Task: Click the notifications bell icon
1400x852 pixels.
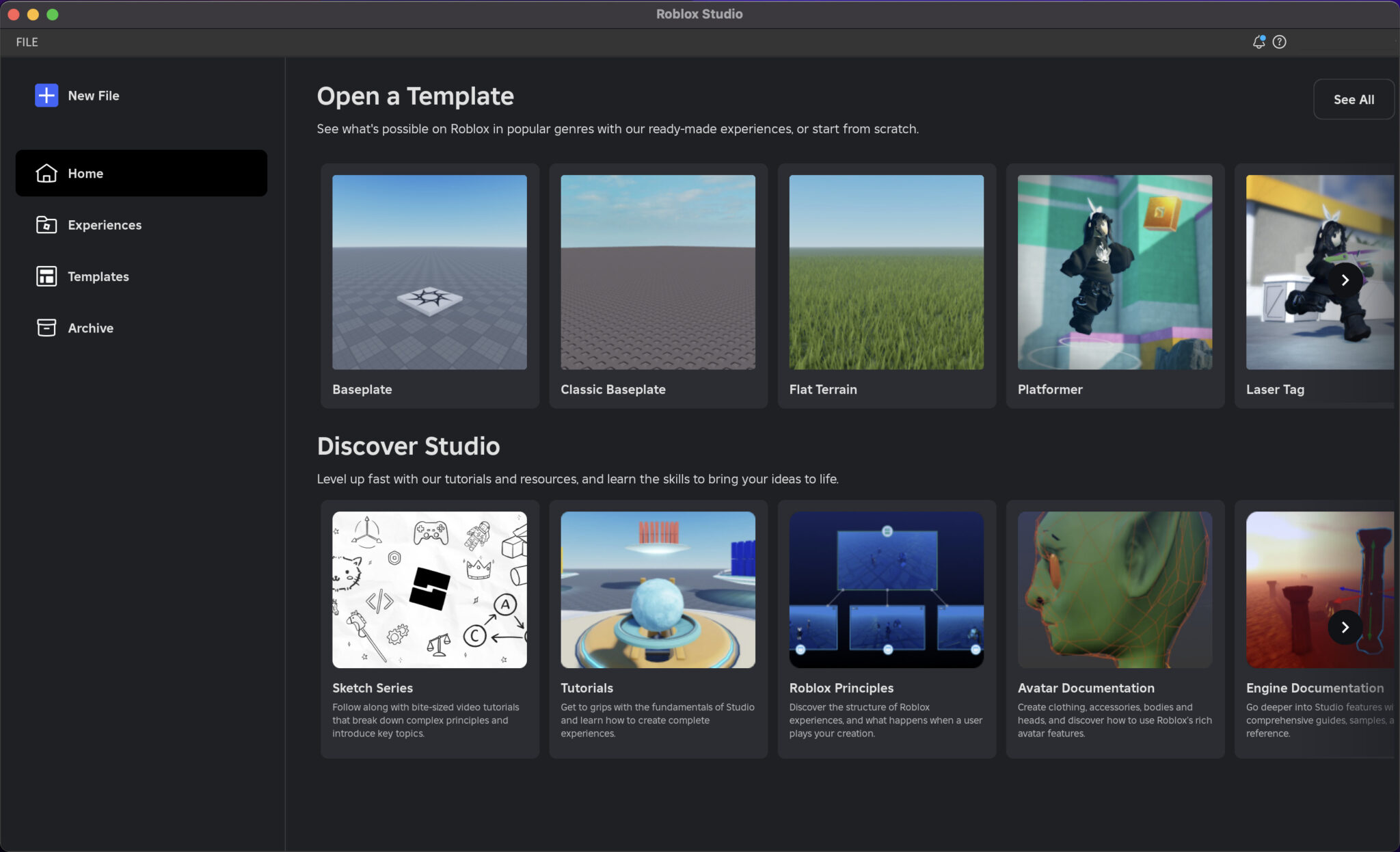Action: (x=1258, y=42)
